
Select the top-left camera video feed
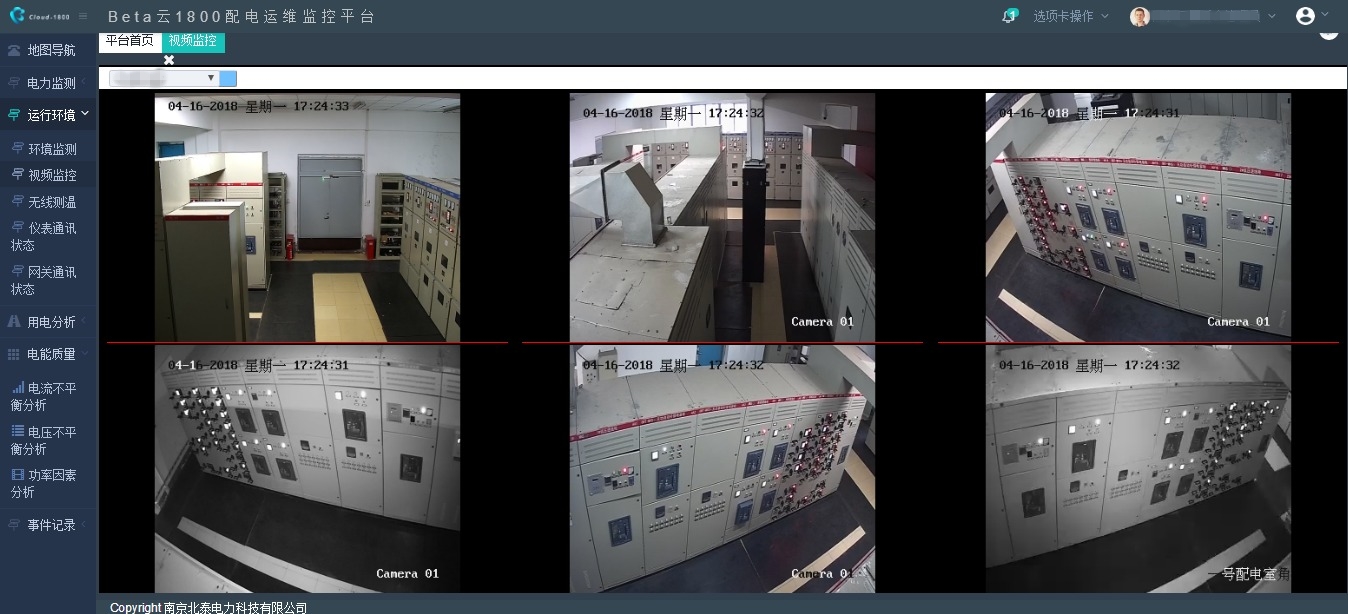click(x=307, y=218)
